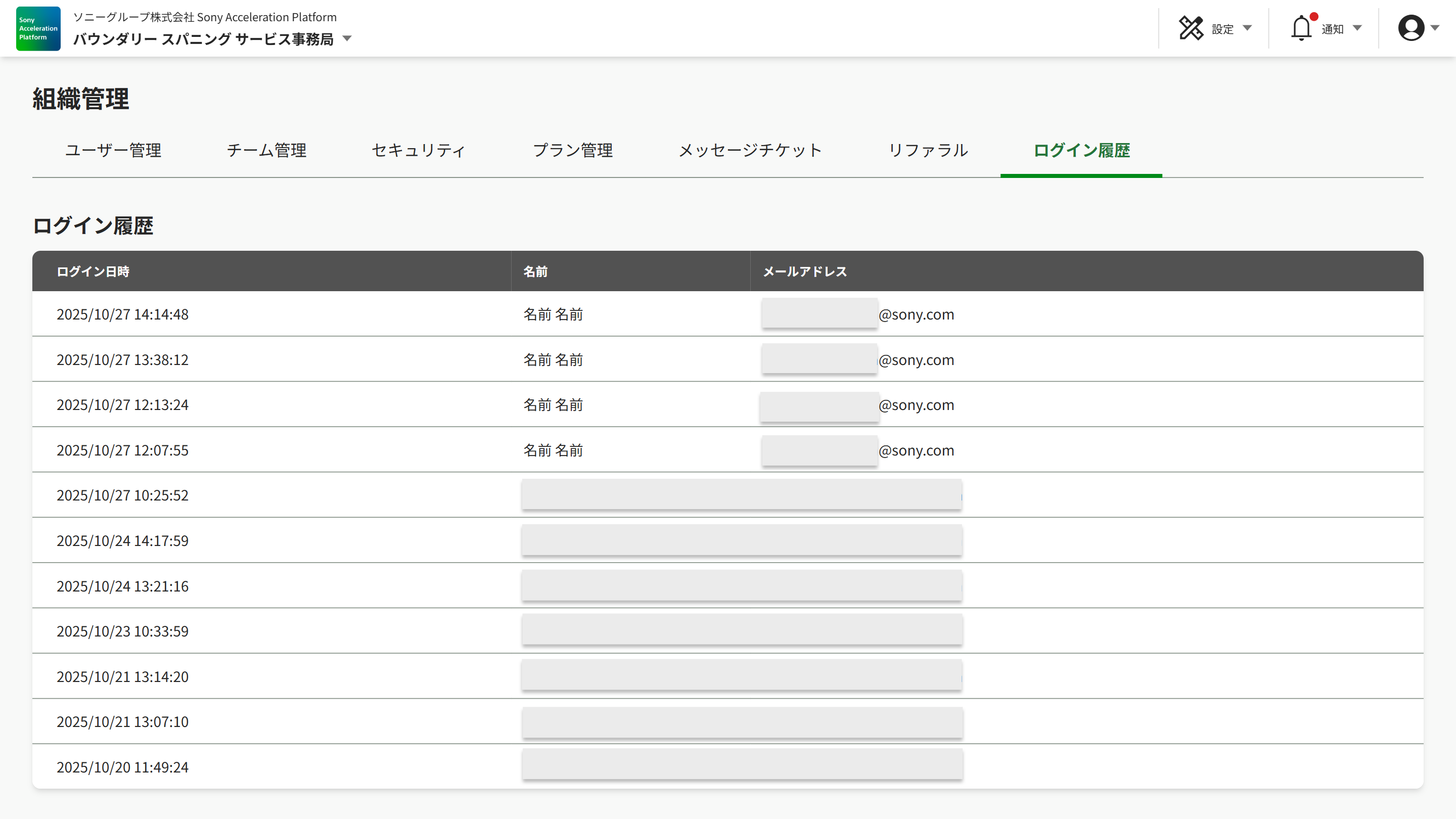Click the user profile avatar icon
Image resolution: width=1456 pixels, height=819 pixels.
(1411, 28)
